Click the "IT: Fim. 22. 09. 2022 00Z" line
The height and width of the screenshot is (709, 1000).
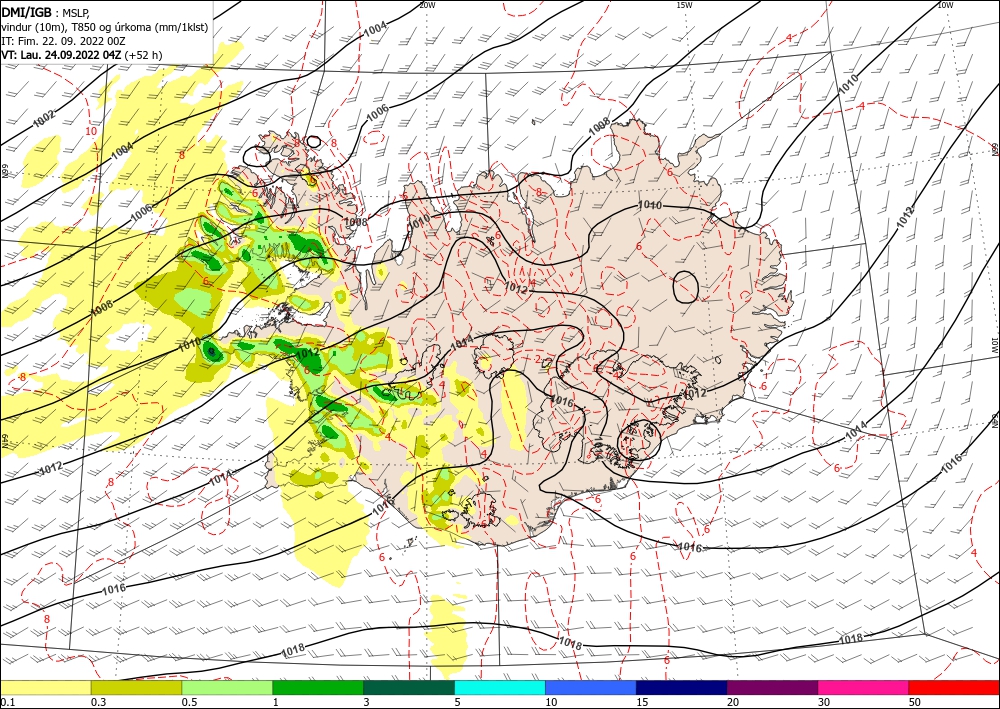coord(64,41)
